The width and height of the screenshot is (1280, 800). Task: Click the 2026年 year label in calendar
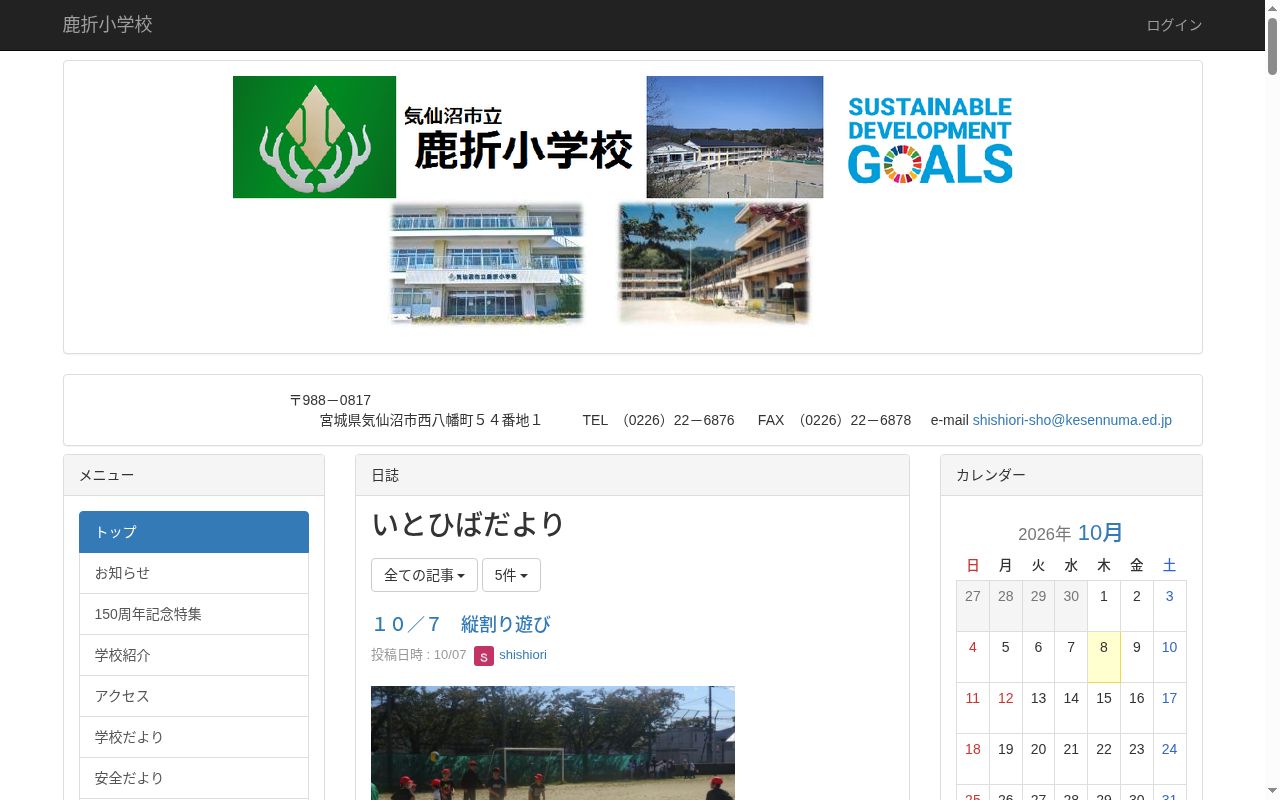[x=1044, y=534]
